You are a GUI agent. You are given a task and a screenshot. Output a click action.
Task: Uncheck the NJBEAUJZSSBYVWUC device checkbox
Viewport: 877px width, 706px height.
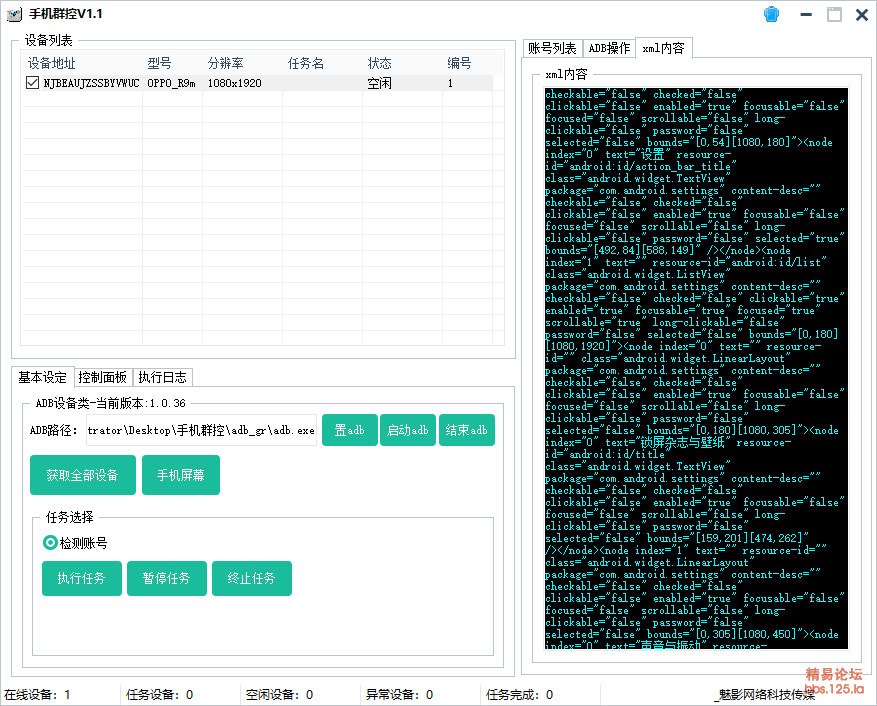pyautogui.click(x=33, y=84)
